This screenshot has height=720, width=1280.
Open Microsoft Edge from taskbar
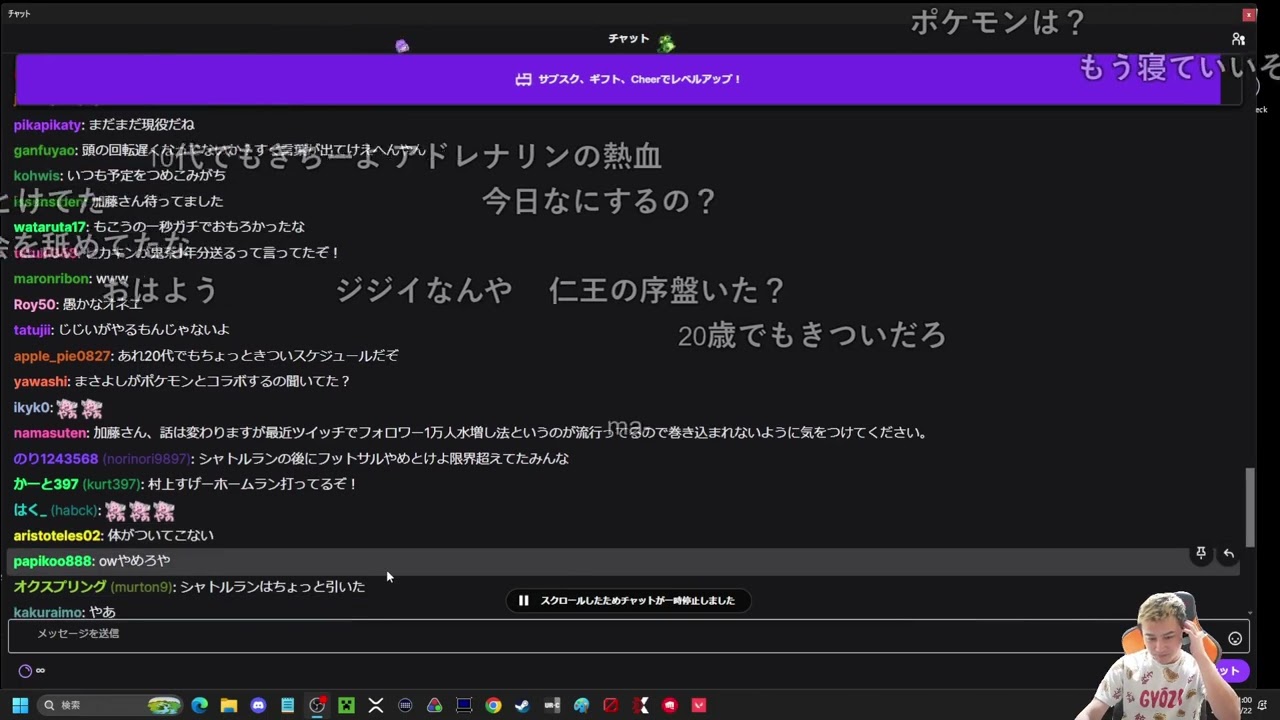199,705
